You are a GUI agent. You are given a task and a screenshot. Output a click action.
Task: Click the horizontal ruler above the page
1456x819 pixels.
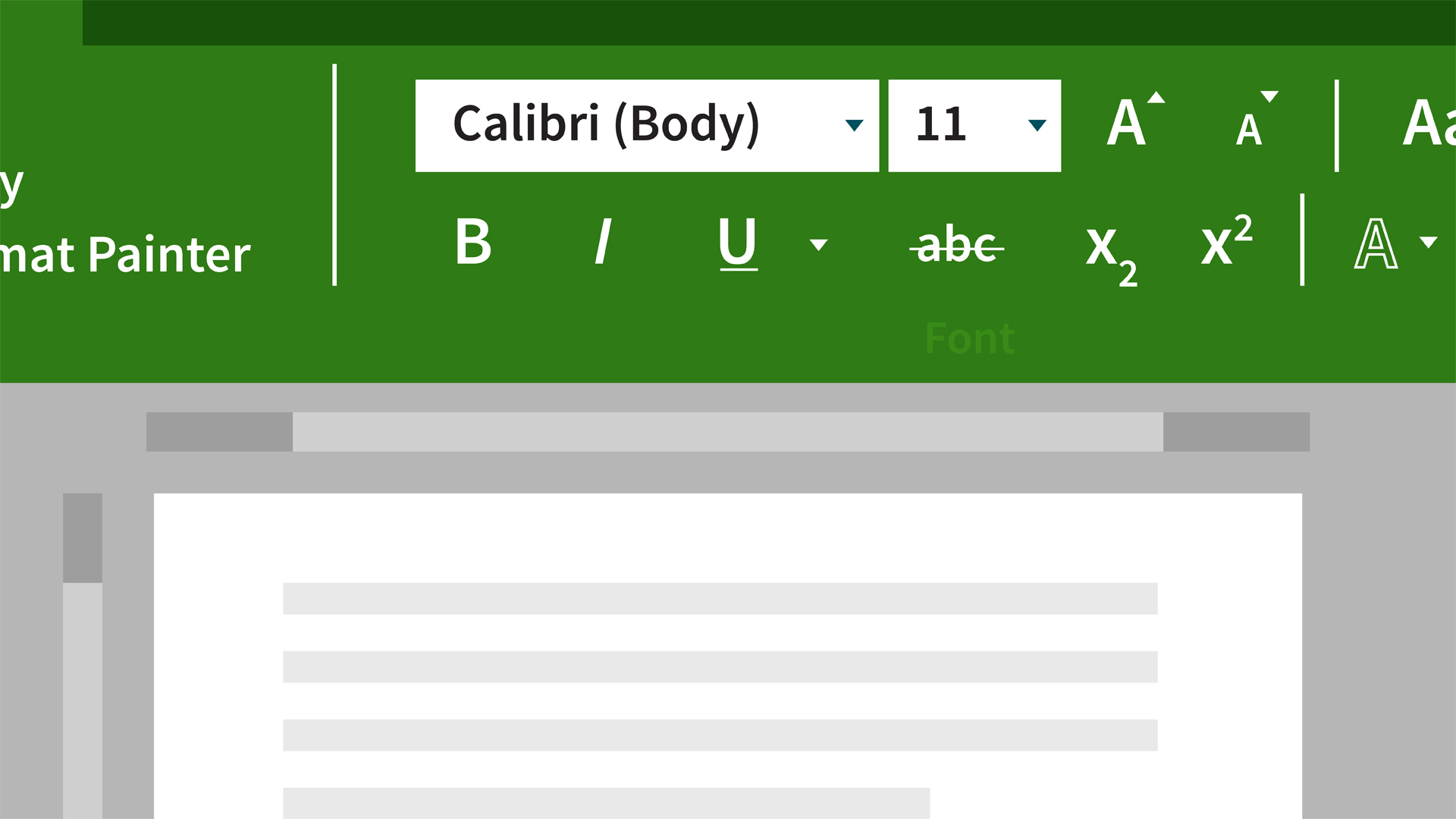point(728,431)
